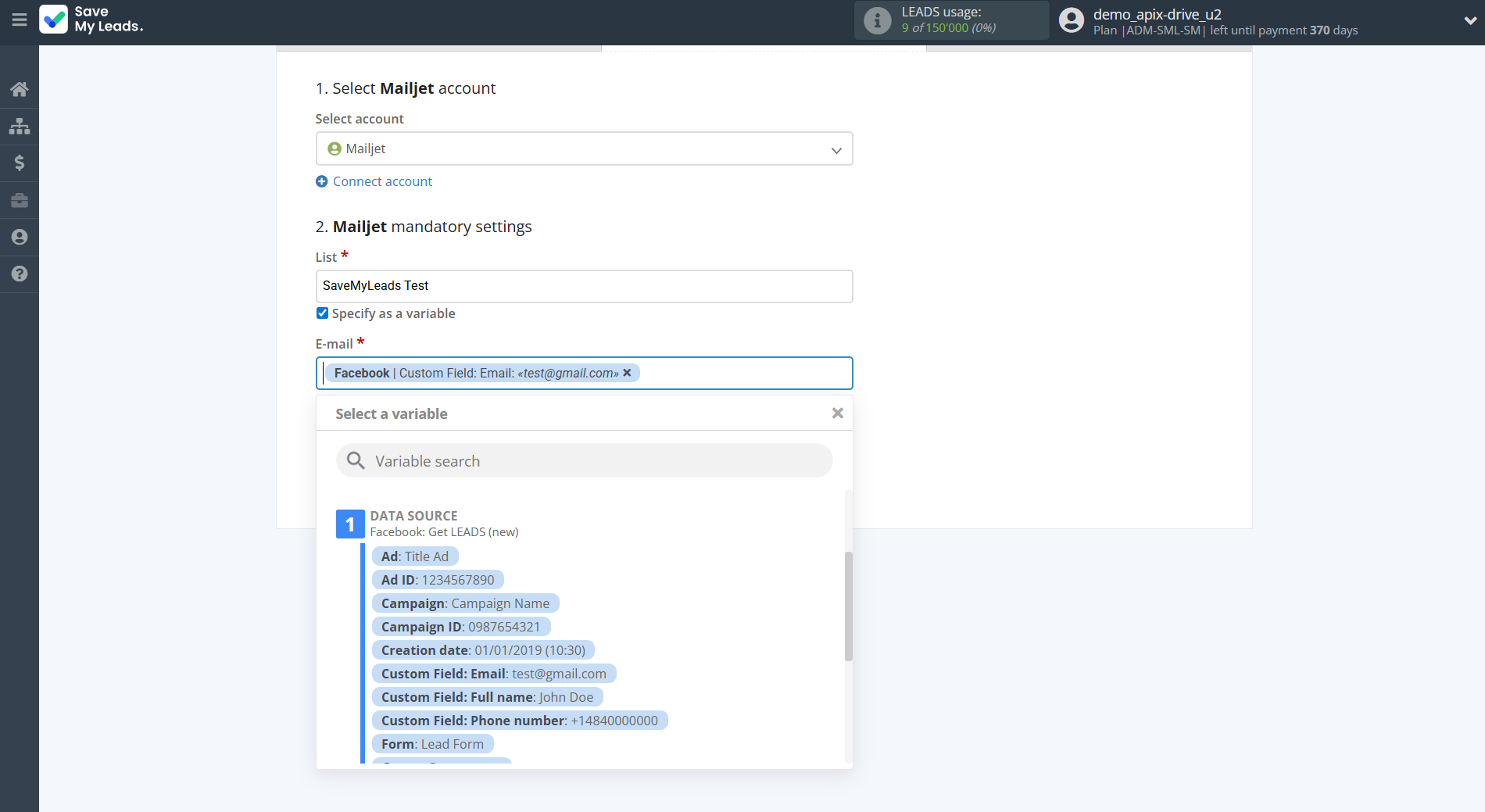
Task: Click the LEADS usage info icon
Action: [877, 21]
